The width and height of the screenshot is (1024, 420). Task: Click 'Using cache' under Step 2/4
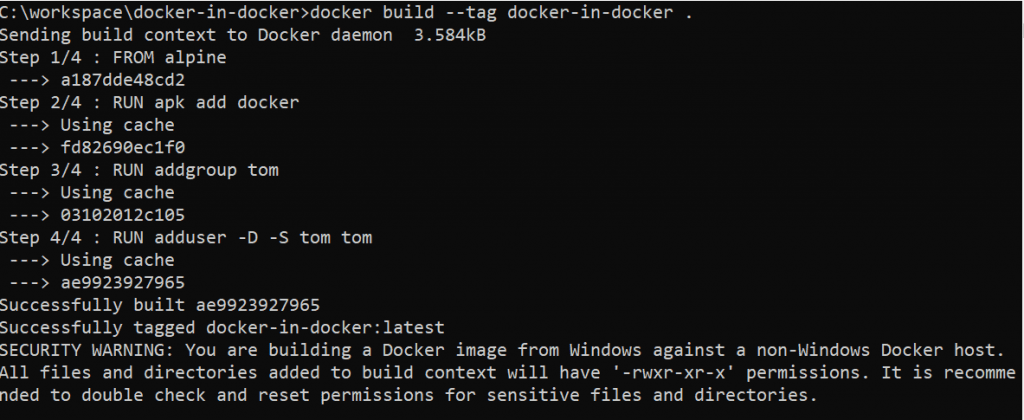117,125
